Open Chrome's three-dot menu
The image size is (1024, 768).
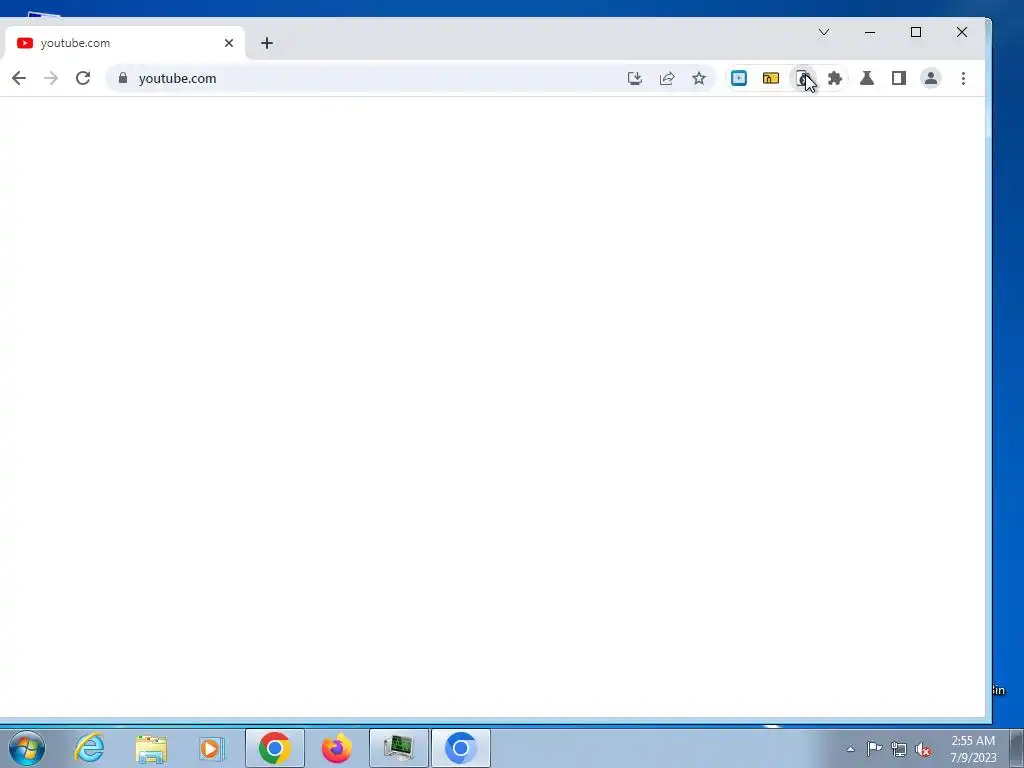963,78
